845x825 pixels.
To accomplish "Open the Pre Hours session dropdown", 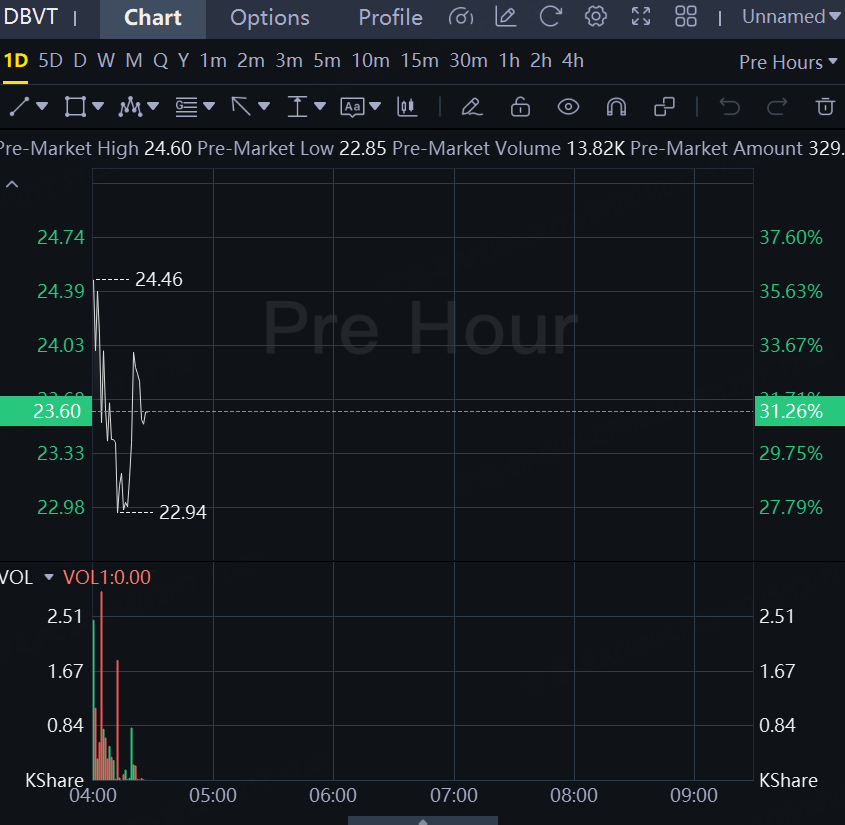I will [x=788, y=62].
